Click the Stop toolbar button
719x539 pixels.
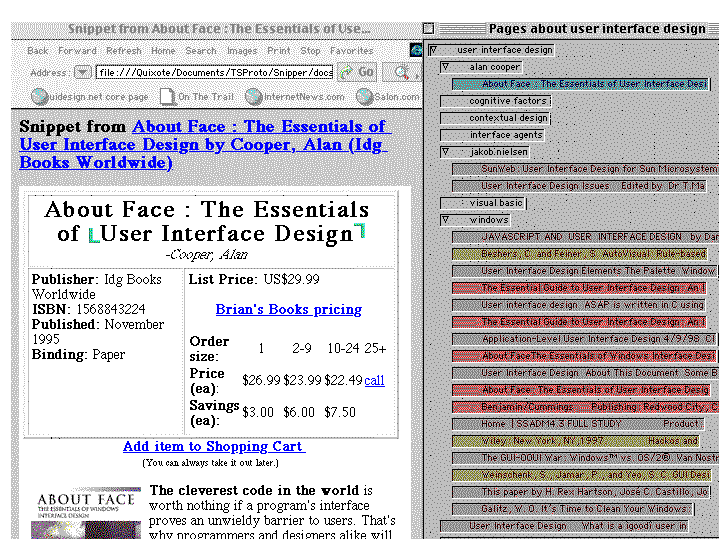(310, 51)
